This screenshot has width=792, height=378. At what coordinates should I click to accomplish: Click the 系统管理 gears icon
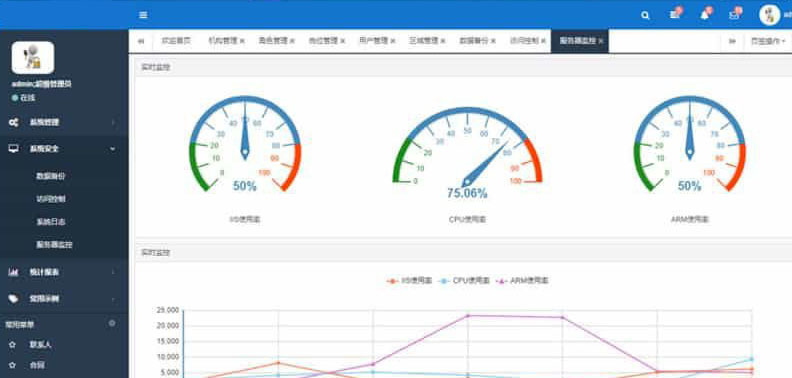point(14,122)
